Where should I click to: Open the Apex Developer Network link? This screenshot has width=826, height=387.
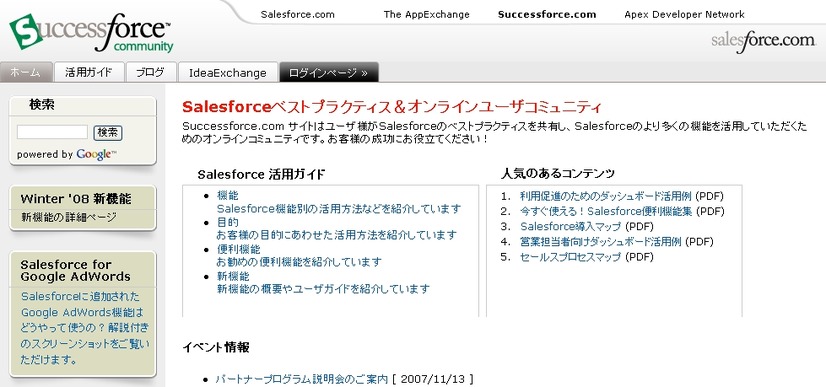(684, 15)
